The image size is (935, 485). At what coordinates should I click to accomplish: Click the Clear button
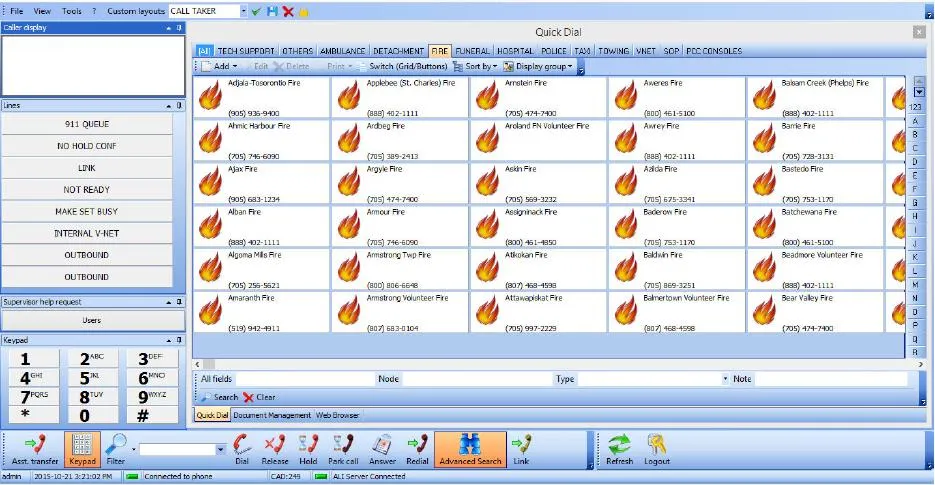259,397
